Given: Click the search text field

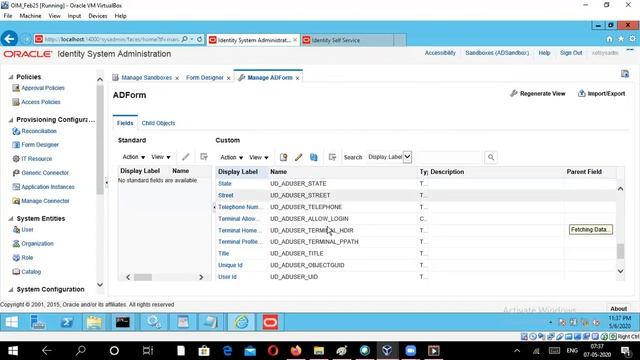Looking at the screenshot, I should point(449,157).
